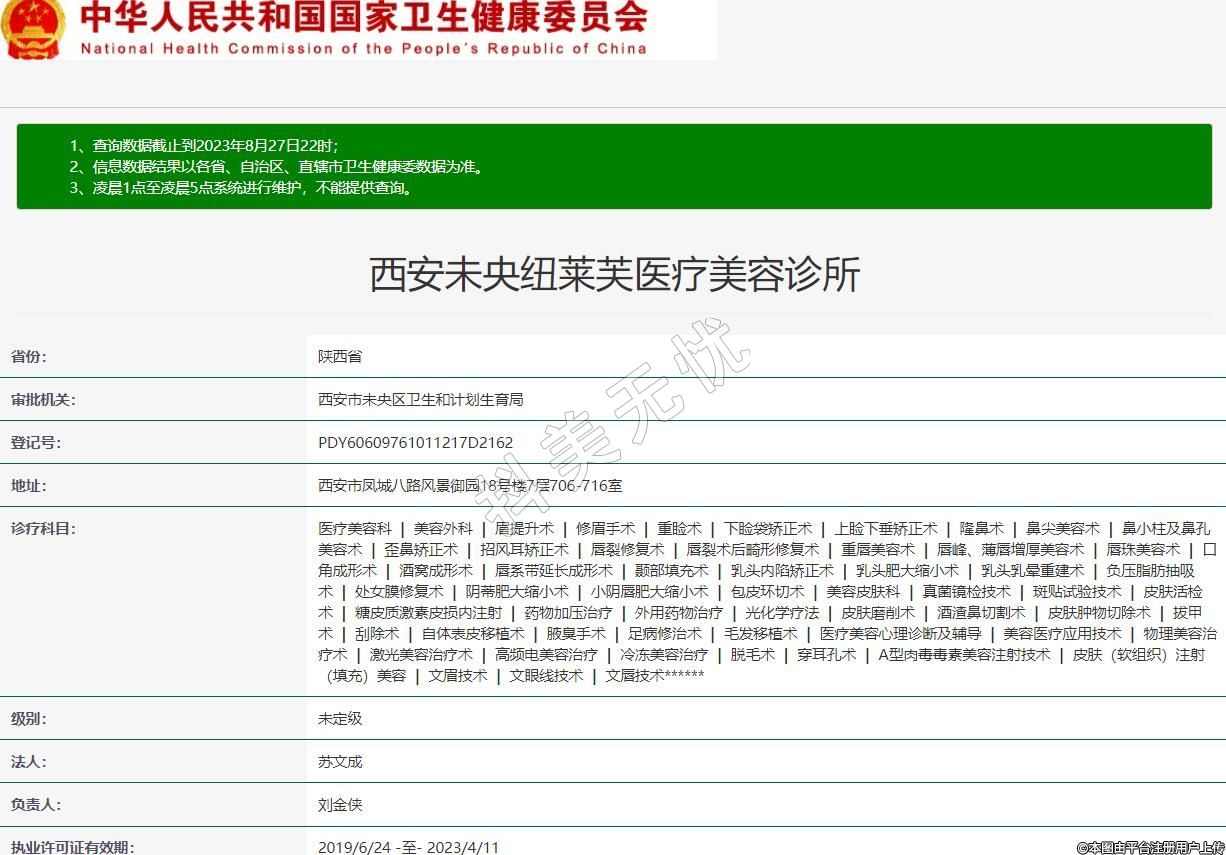Click the 中华人民共和国国家卫生健康委员会 header title
Image resolution: width=1226 pixels, height=855 pixels.
(x=364, y=17)
